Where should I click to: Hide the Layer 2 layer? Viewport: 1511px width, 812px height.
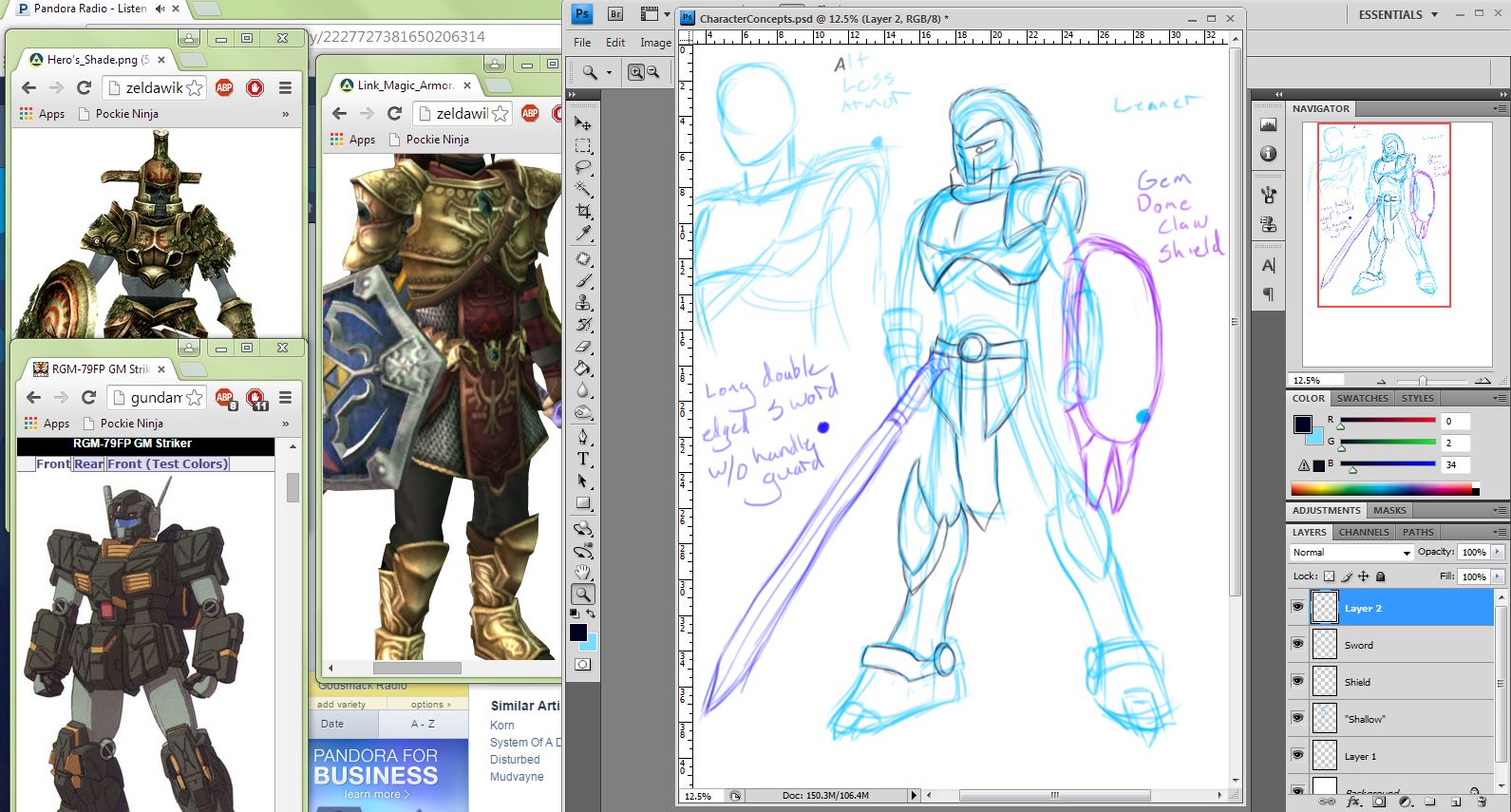pos(1298,607)
